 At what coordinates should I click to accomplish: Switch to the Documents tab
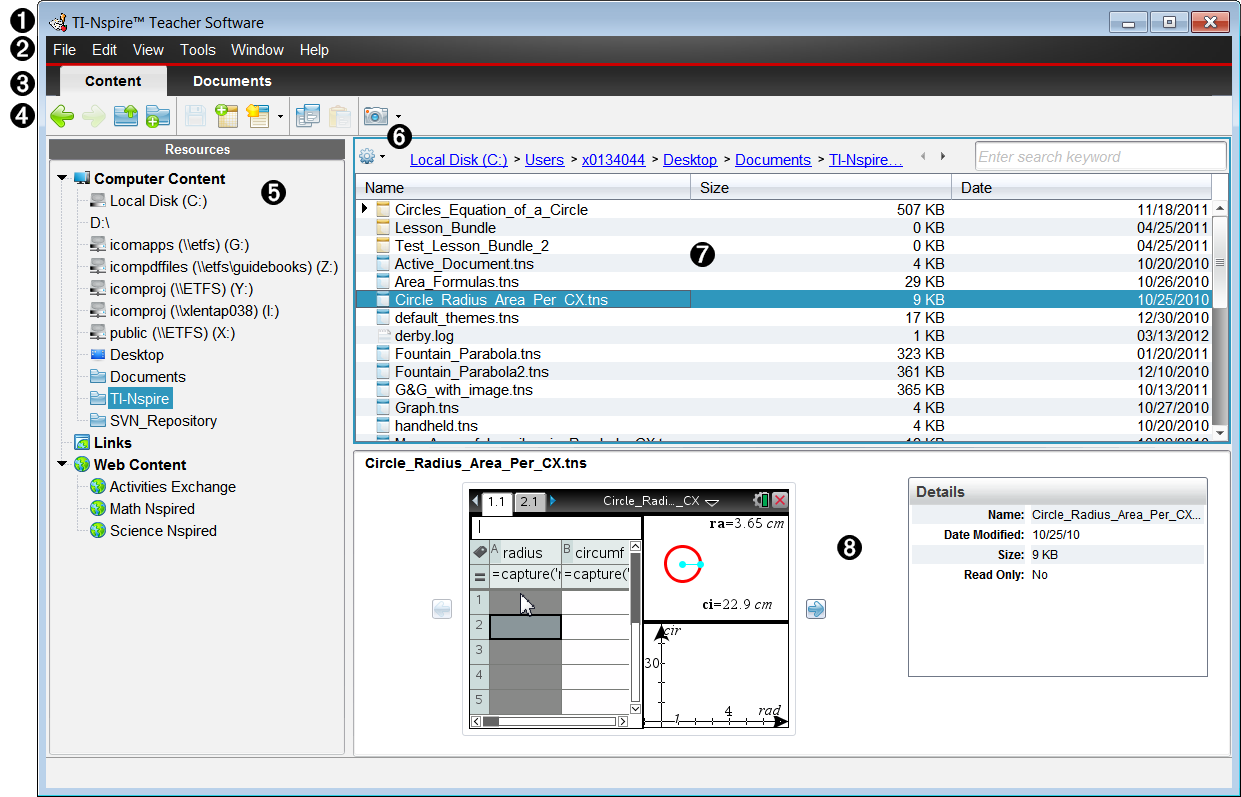point(231,81)
